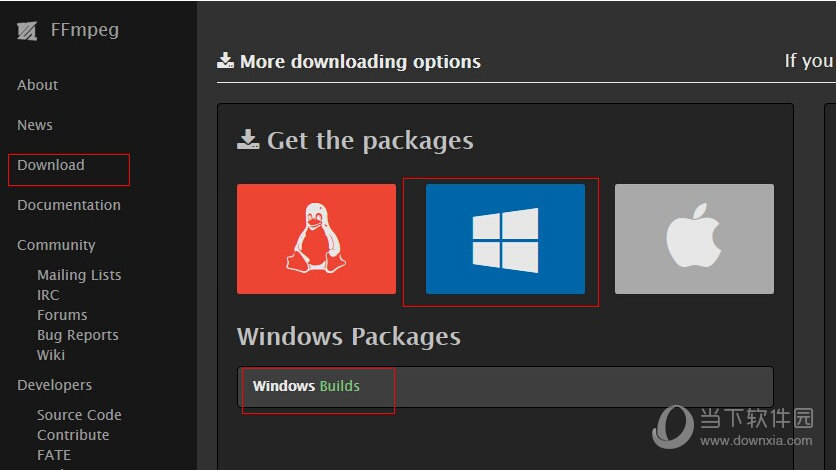Go to the News section
This screenshot has height=470, width=837.
pos(35,125)
